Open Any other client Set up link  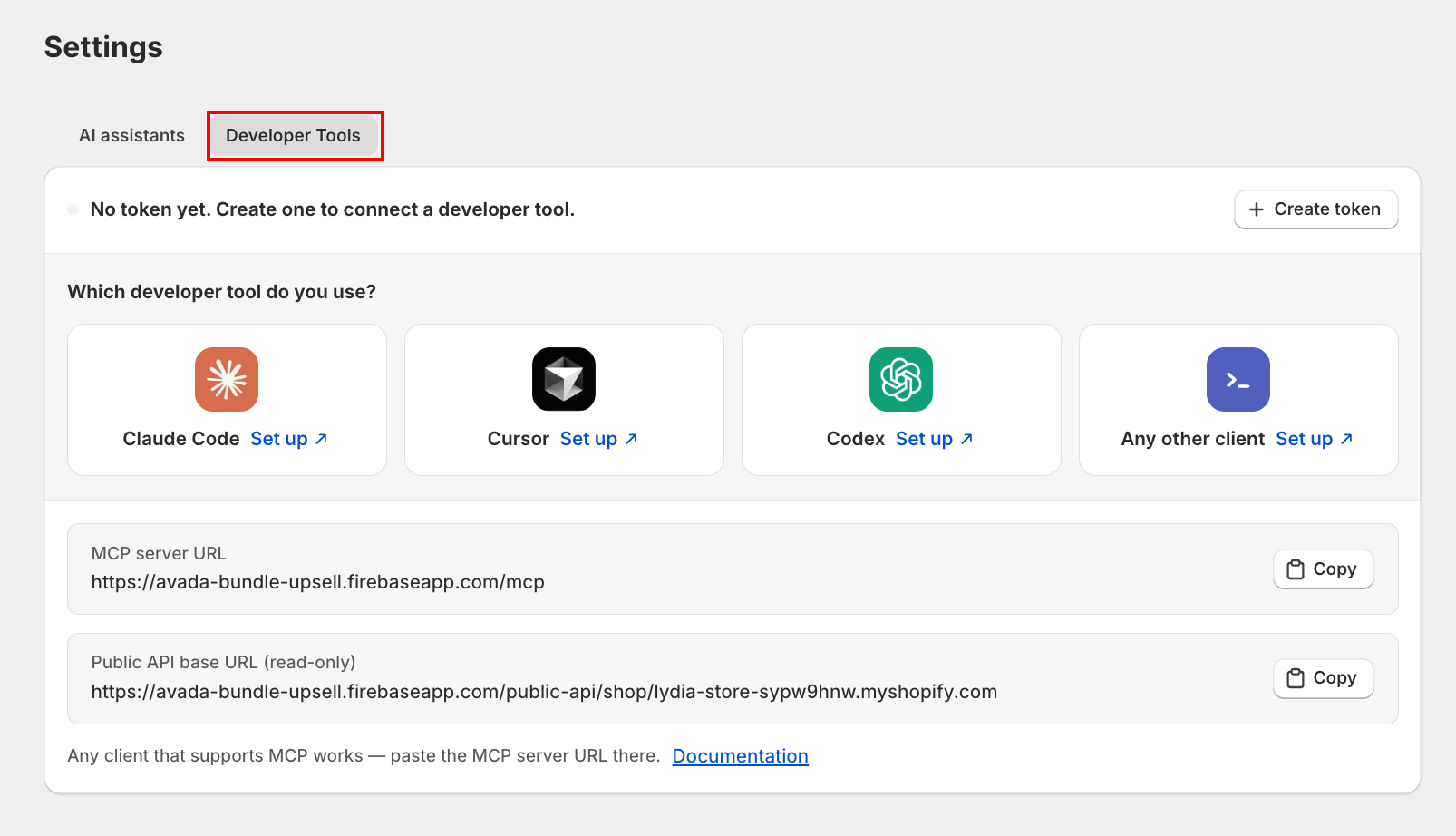point(1315,439)
